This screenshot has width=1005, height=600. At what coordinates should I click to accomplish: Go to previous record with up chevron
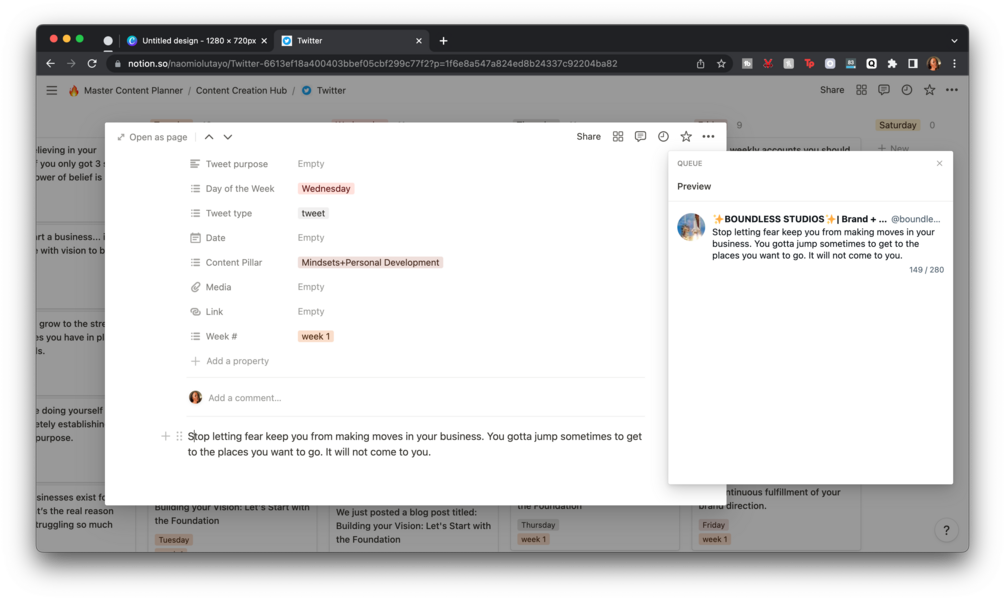point(209,137)
